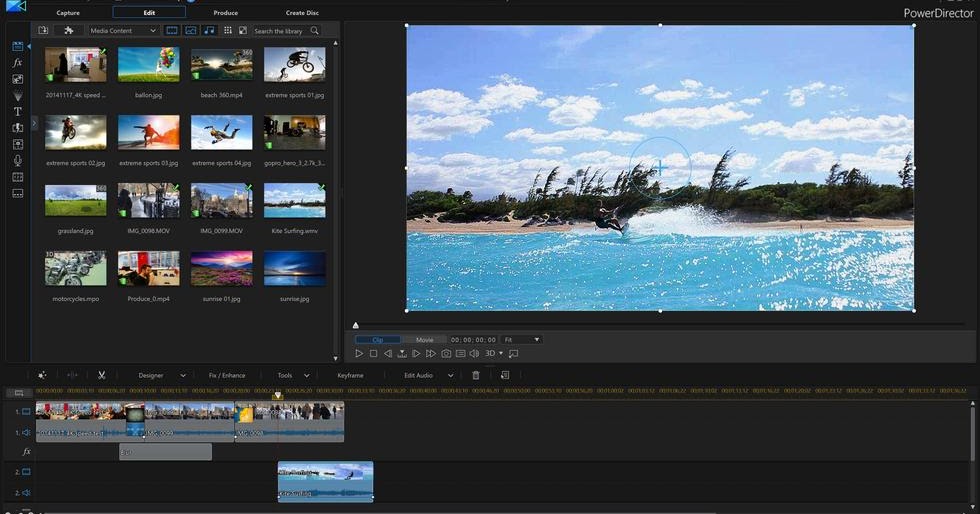Click the Import Media icon
The image size is (980, 514).
[43, 30]
